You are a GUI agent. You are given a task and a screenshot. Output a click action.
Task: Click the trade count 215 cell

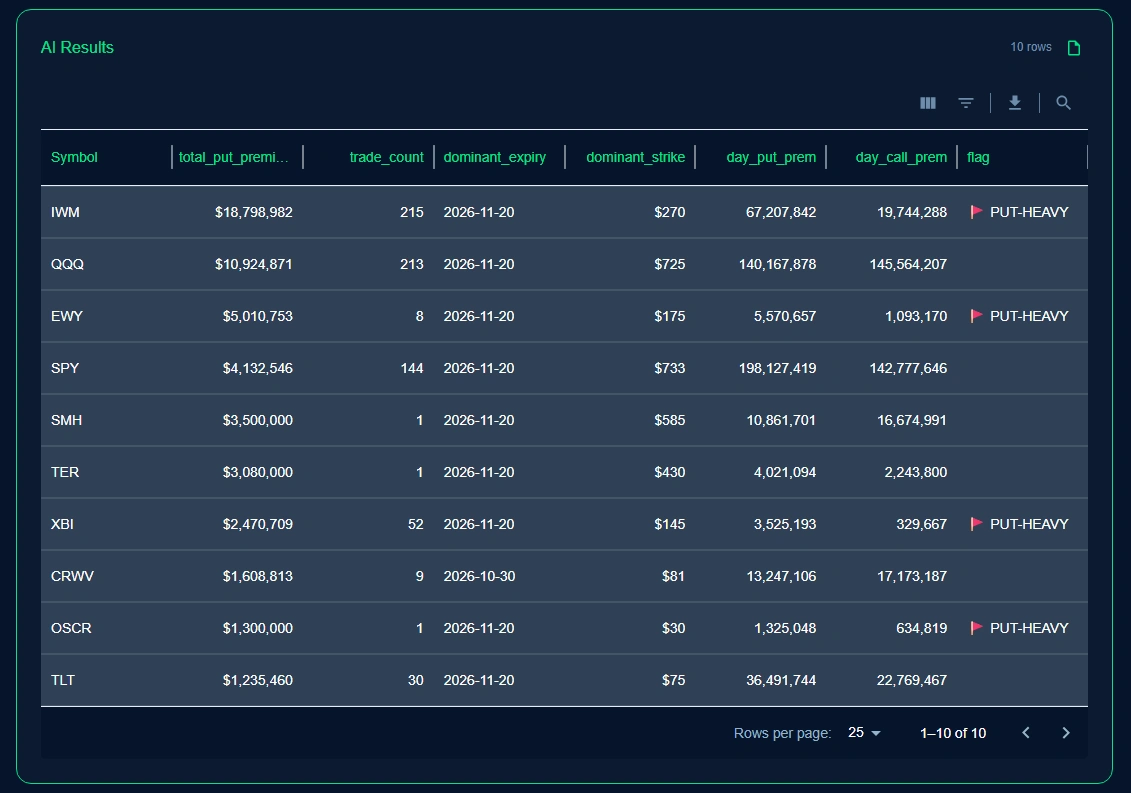tap(412, 212)
